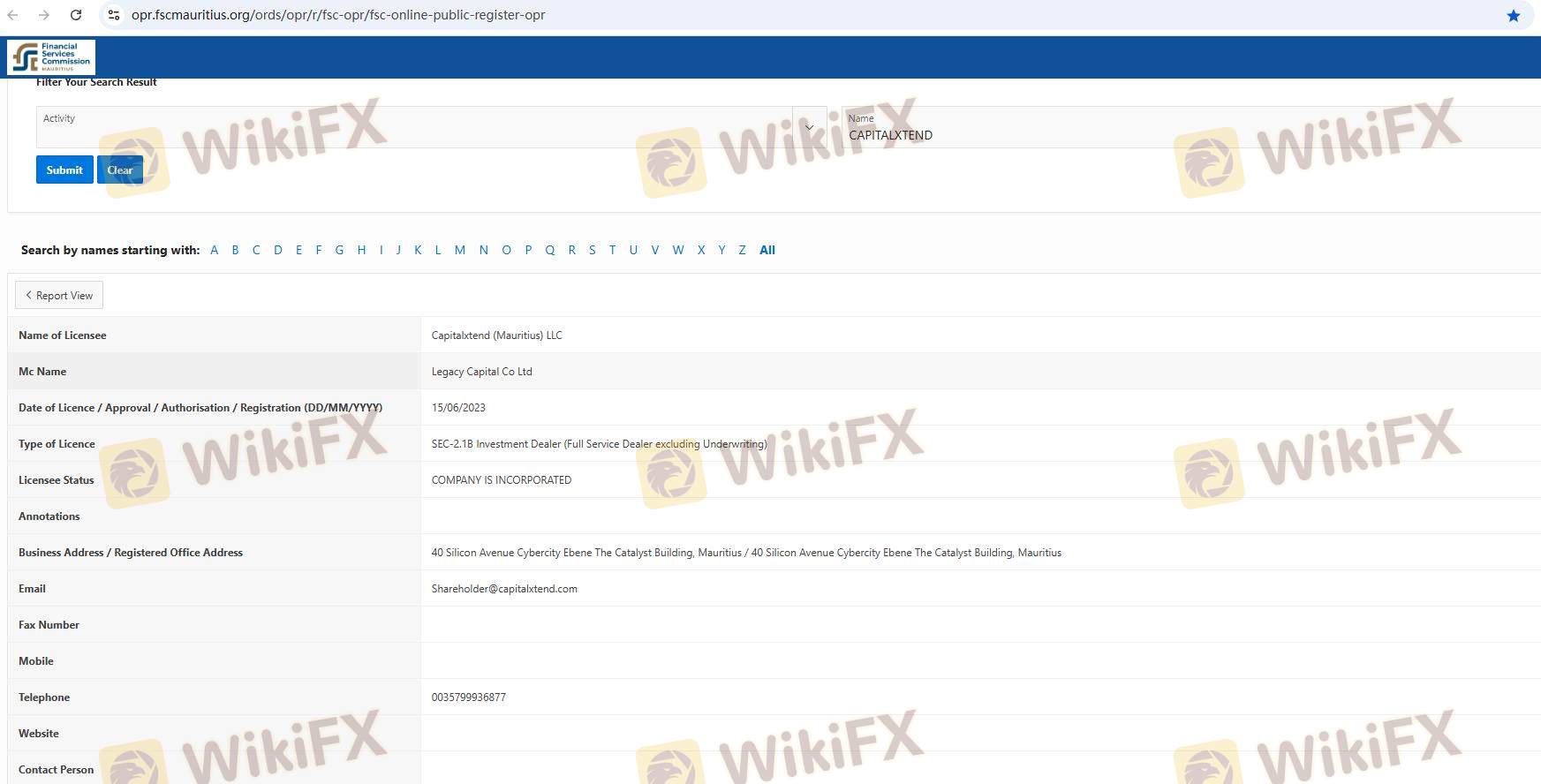Viewport: 1541px width, 784px height.
Task: Filter names starting with X
Action: point(701,250)
